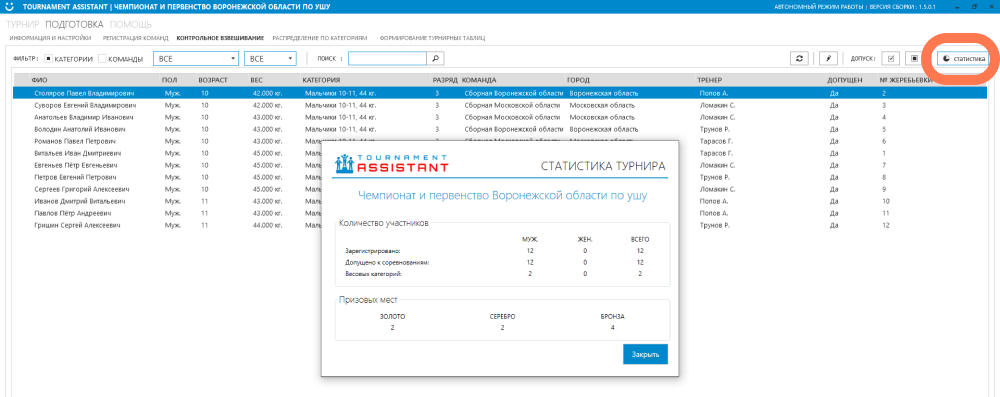Select row Павлов Пётр Андреевич
This screenshot has height=397, width=1000.
[x=500, y=213]
